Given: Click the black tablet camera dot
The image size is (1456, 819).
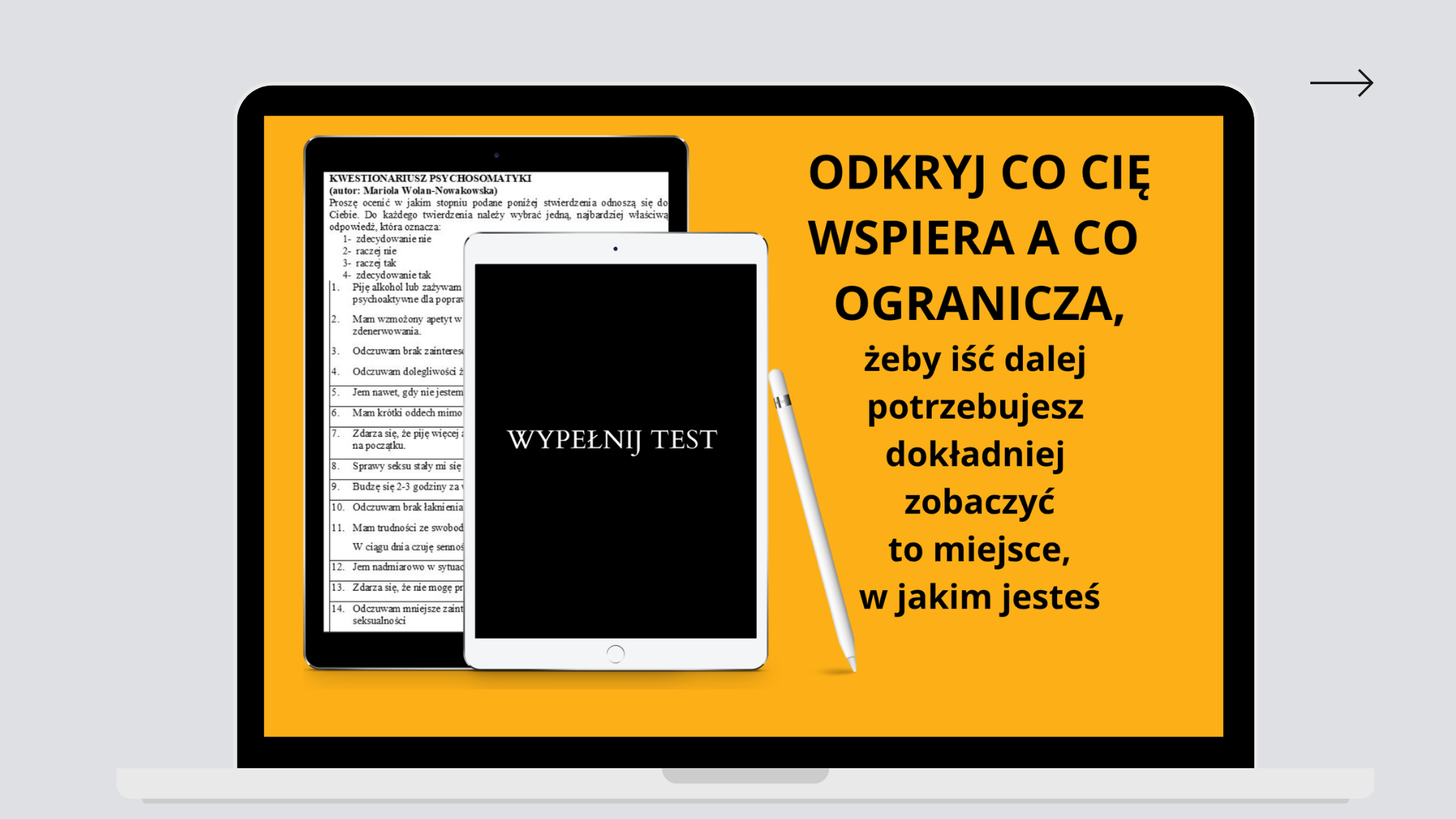Looking at the screenshot, I should point(496,155).
